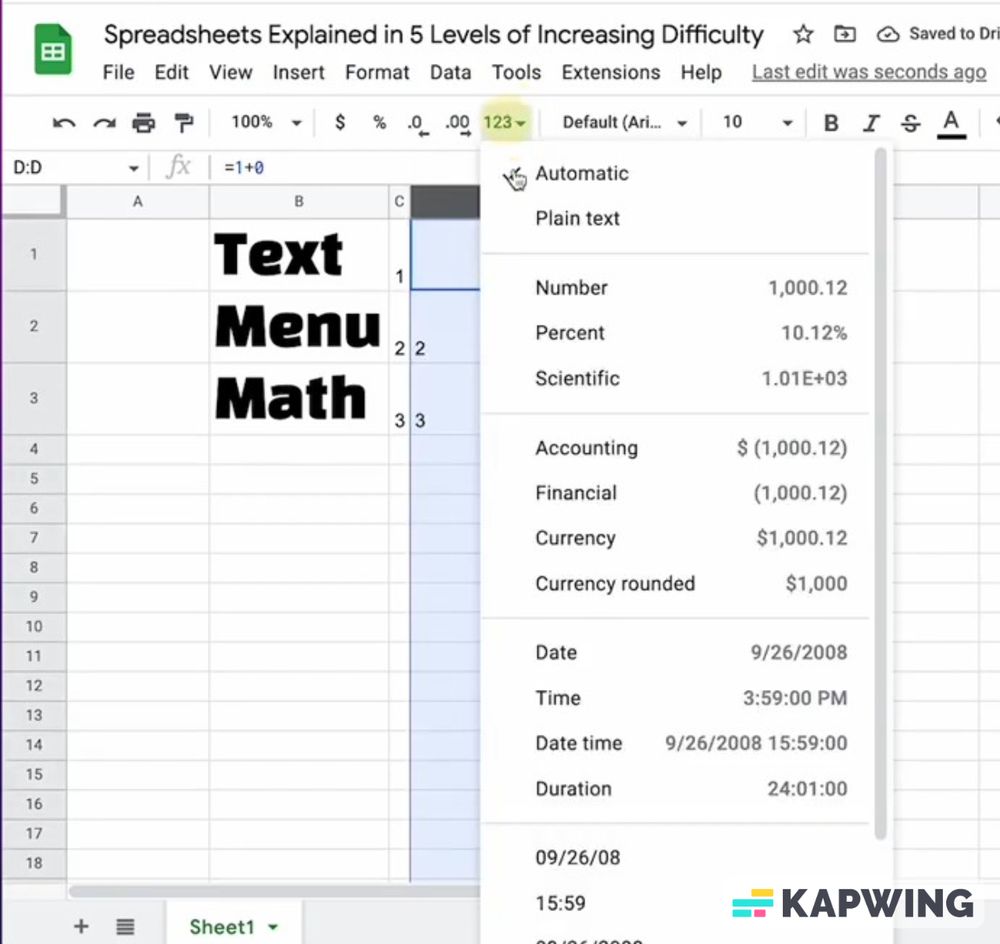Open the text color picker
Viewport: 1000px width, 944px height.
951,122
